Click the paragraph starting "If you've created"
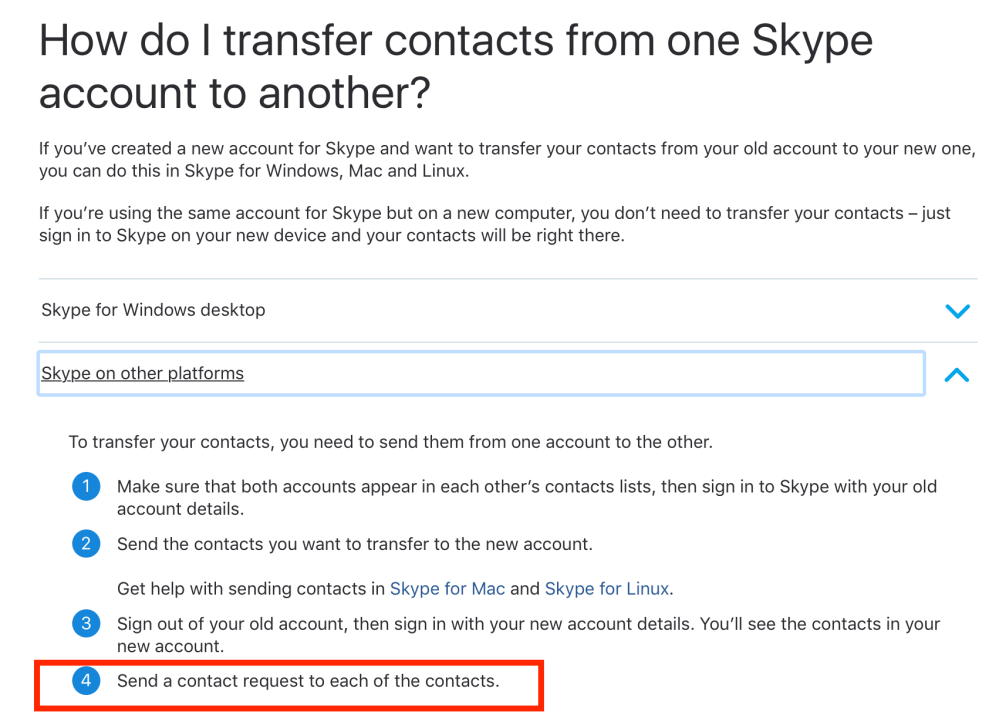This screenshot has height=722, width=999. [506, 160]
